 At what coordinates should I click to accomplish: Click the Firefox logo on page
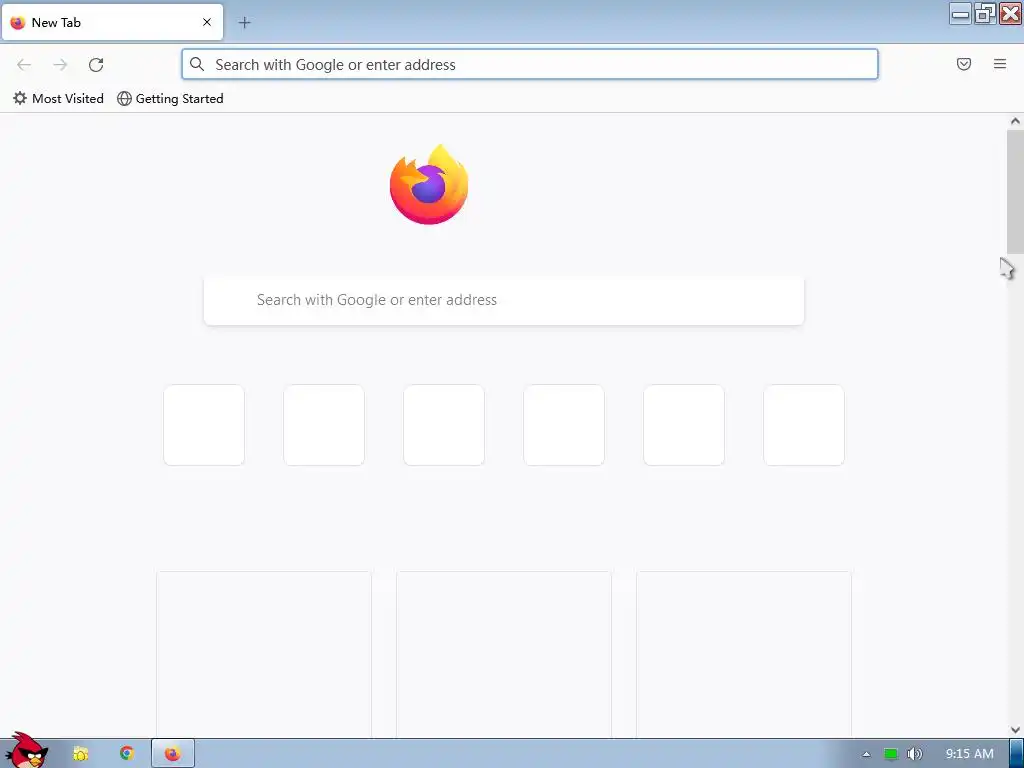click(x=429, y=184)
